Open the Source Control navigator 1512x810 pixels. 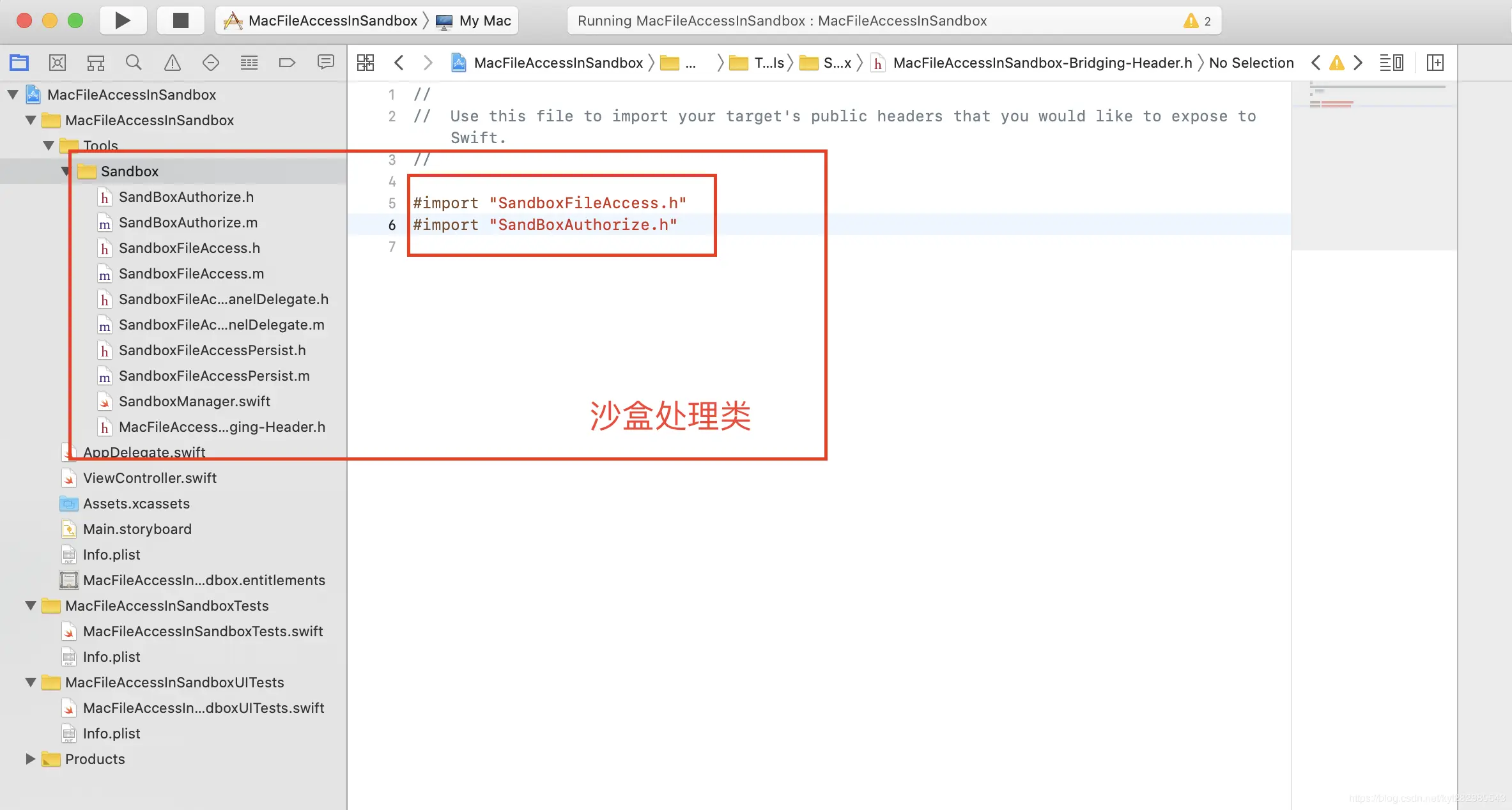58,63
